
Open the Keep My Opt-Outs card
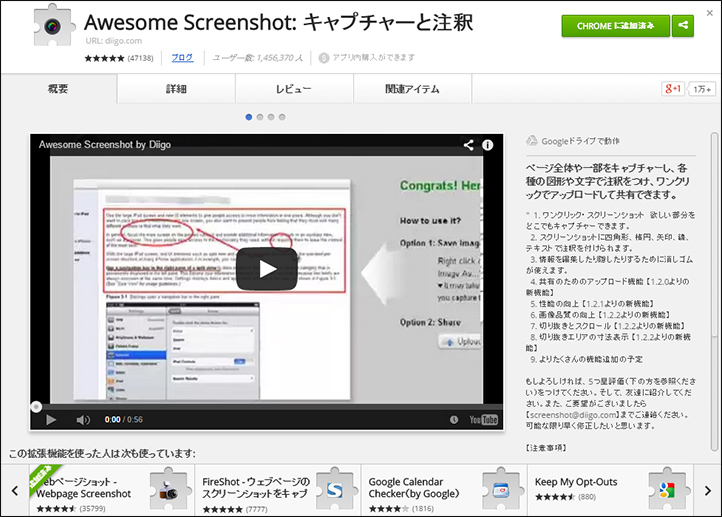pos(611,490)
